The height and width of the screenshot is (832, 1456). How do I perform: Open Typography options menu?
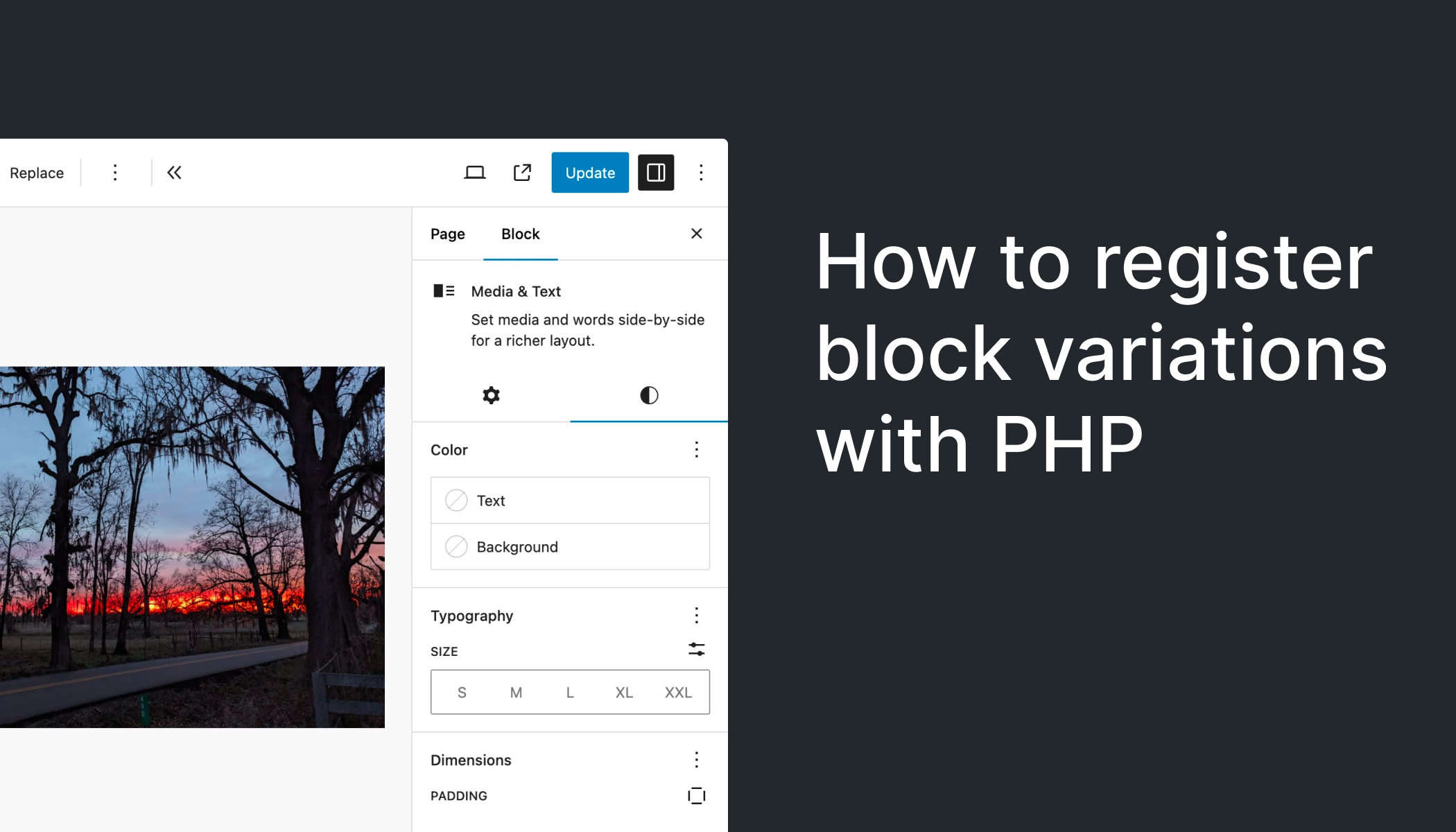(696, 616)
